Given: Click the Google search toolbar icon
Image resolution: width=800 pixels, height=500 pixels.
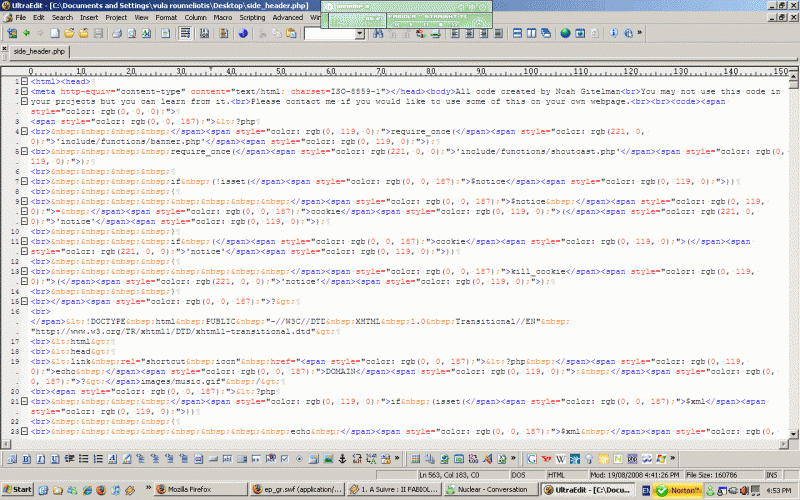Looking at the screenshot, I should point(532,459).
